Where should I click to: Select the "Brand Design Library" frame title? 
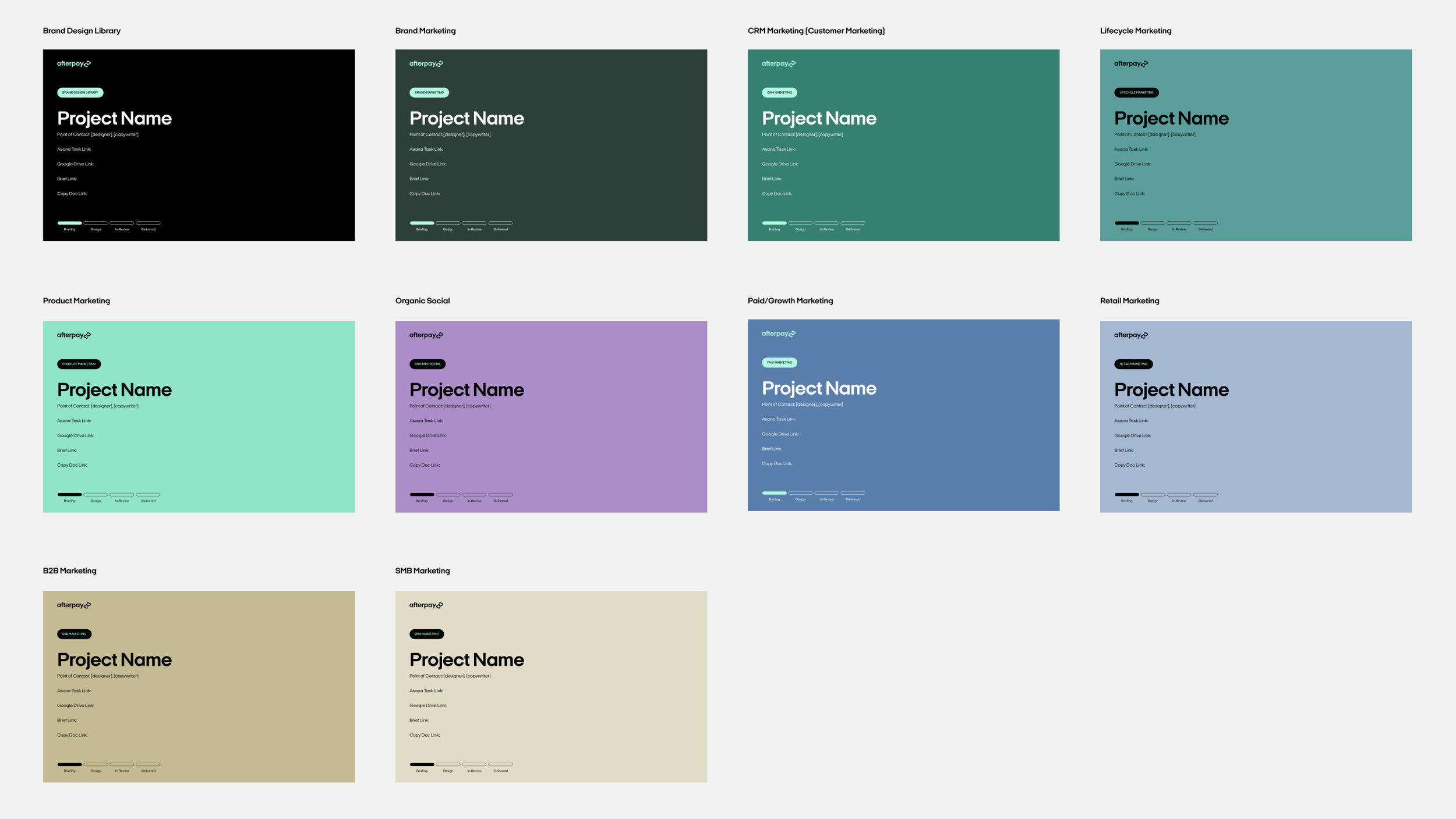(x=82, y=31)
